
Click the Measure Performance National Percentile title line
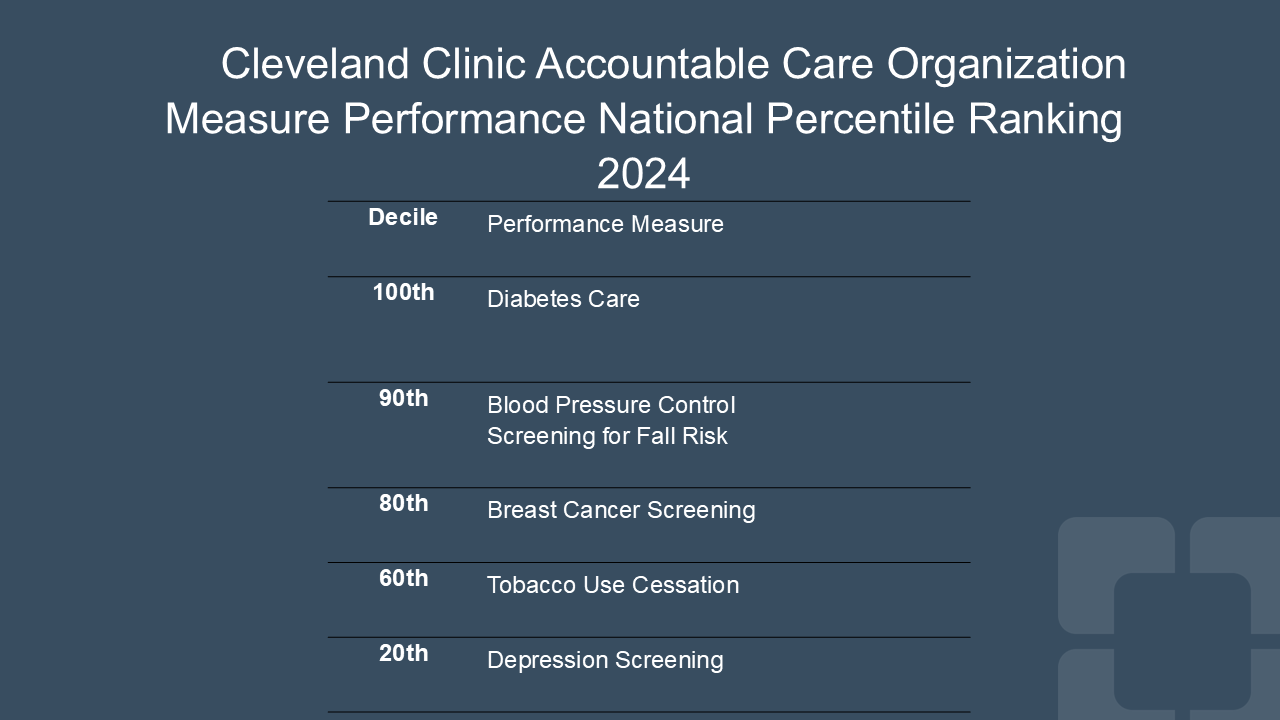[x=643, y=119]
